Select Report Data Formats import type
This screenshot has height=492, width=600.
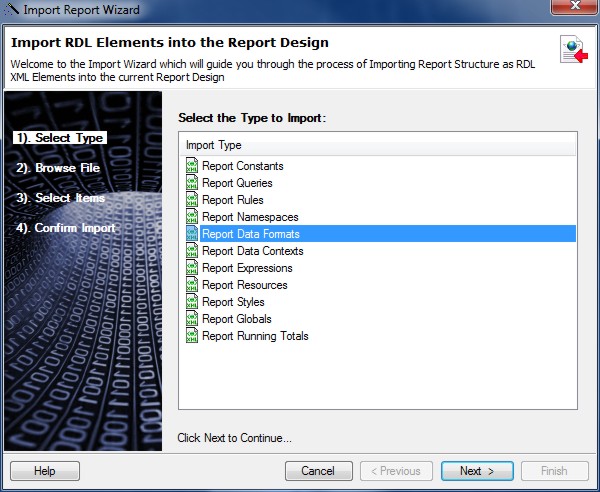coord(250,234)
